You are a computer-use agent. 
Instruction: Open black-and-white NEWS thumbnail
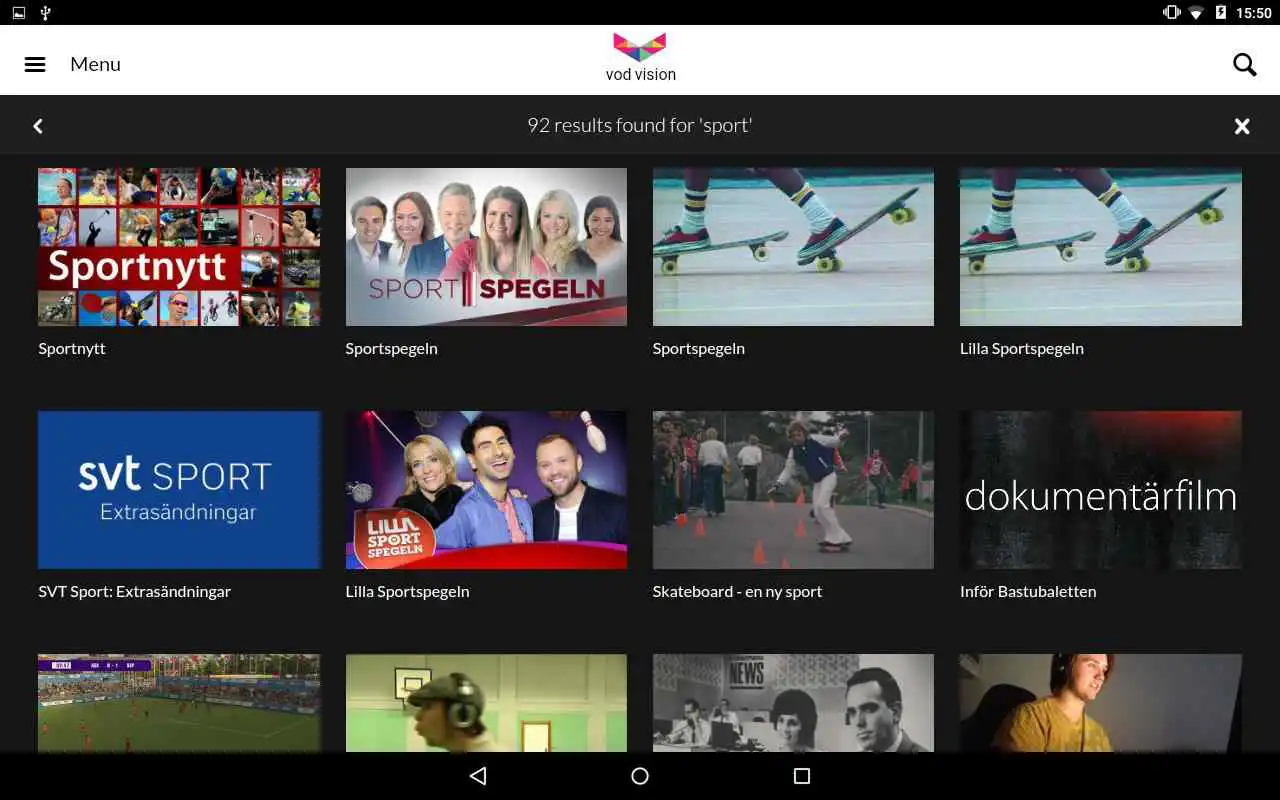point(793,703)
